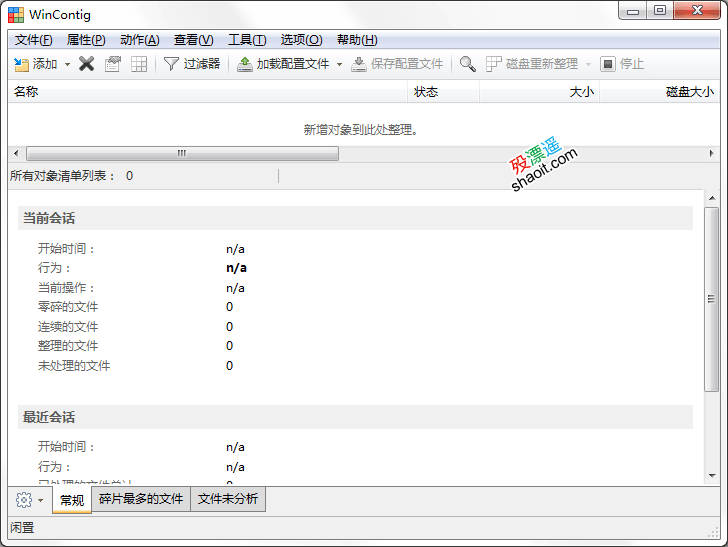
Task: Click the 闲置 status bar text
Action: [22, 528]
